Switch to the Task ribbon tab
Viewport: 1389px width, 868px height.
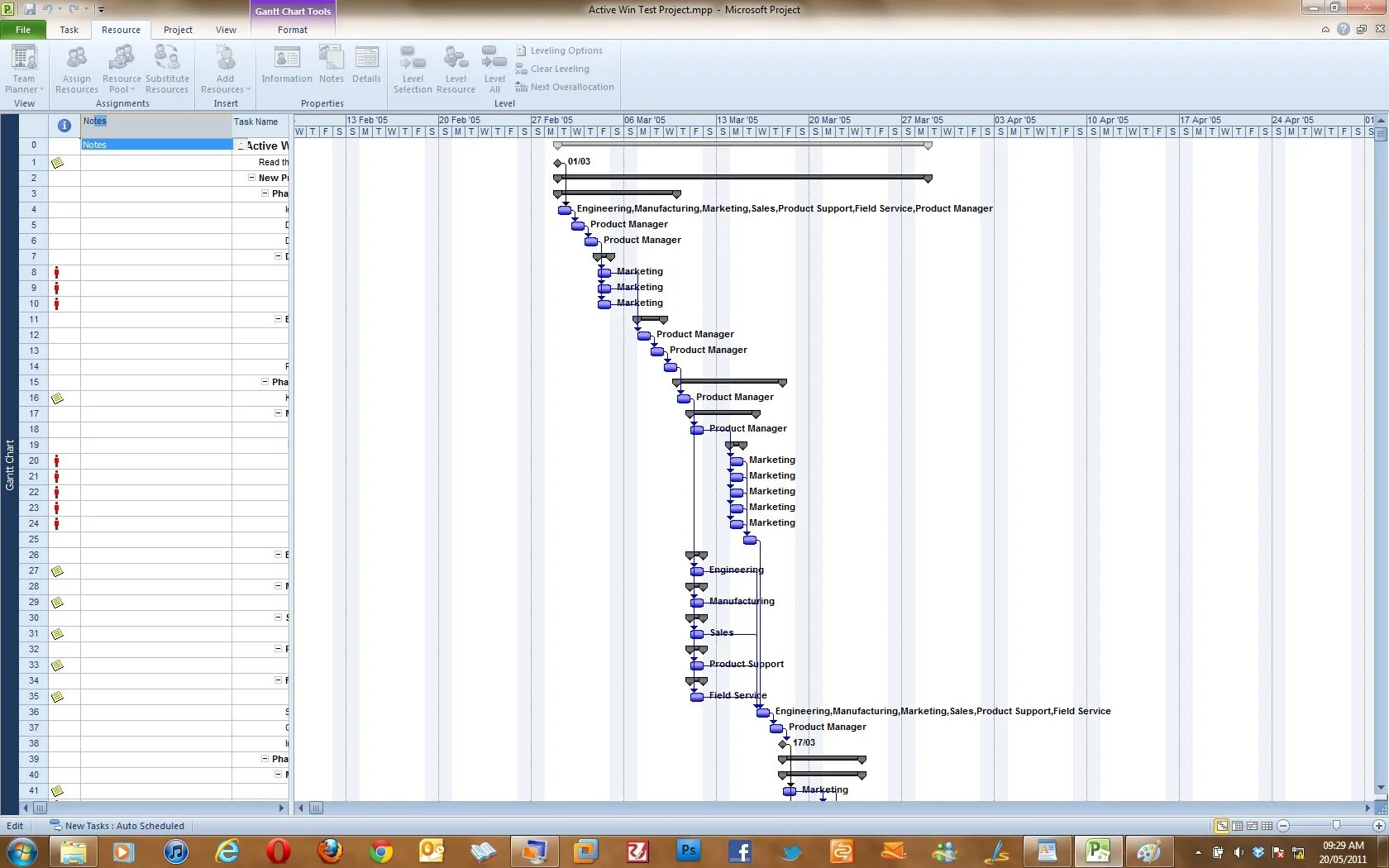tap(69, 30)
